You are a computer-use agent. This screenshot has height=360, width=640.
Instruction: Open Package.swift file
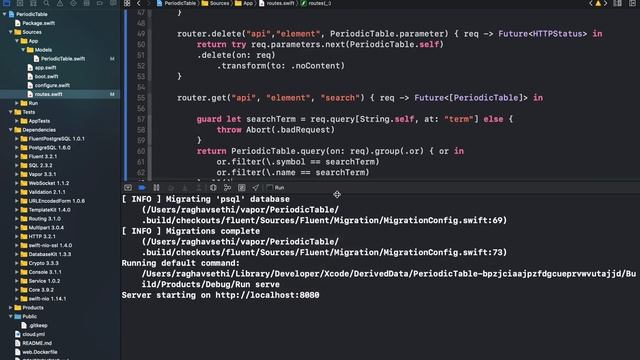(x=38, y=23)
